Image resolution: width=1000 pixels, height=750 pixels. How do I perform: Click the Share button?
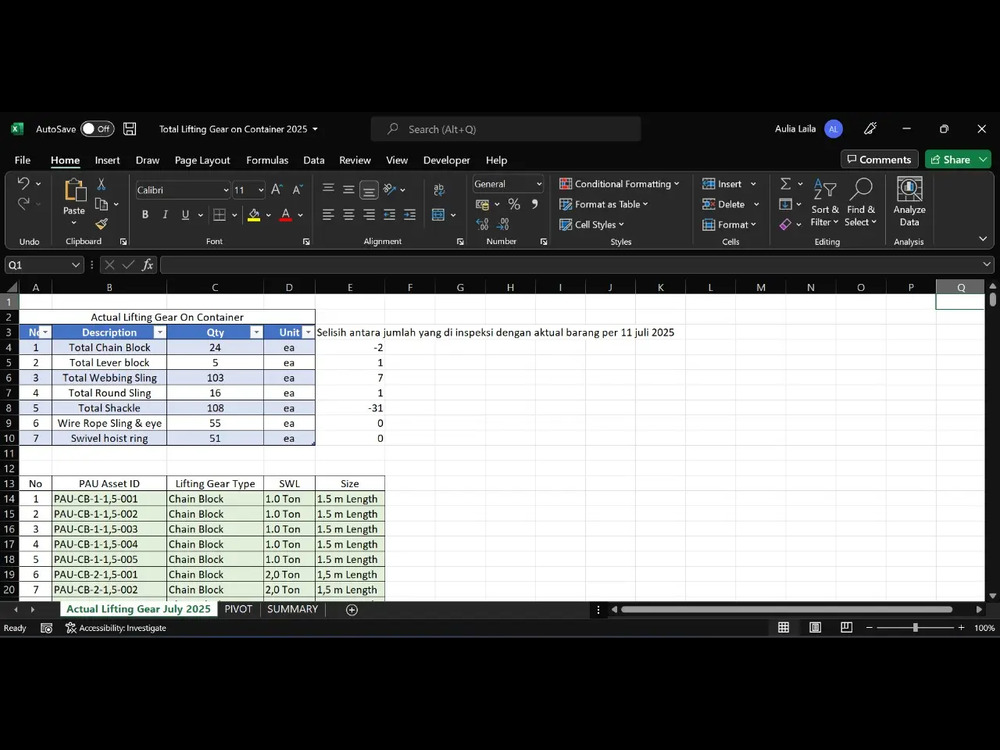click(x=956, y=159)
